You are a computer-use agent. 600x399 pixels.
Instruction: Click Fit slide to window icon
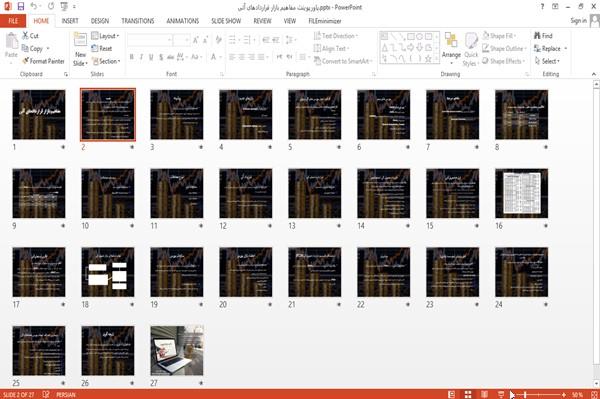(x=594, y=394)
